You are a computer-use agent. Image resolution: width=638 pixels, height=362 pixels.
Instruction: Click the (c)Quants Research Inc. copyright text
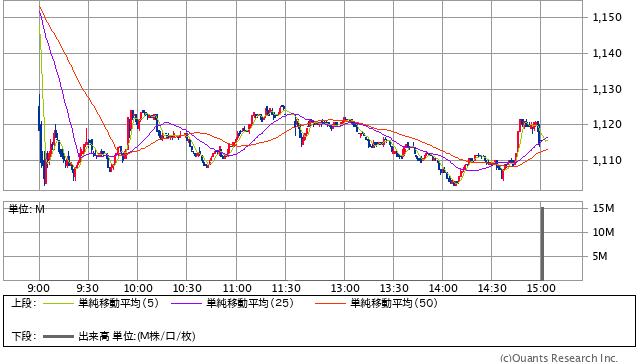(x=559, y=358)
